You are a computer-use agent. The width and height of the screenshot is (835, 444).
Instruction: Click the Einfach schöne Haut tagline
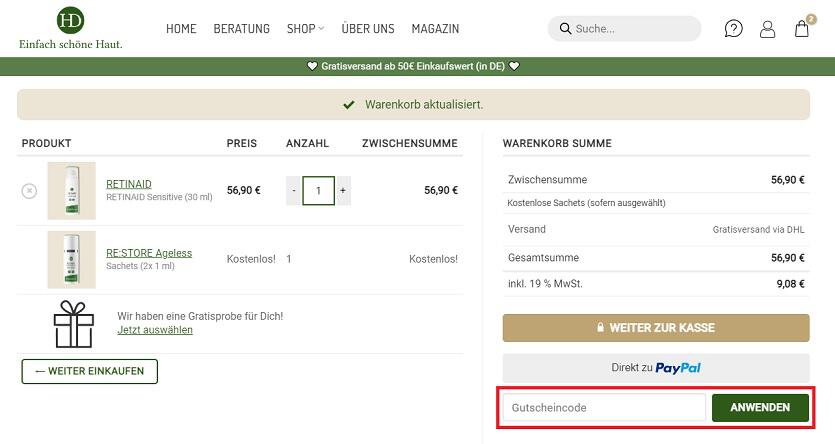tap(71, 44)
